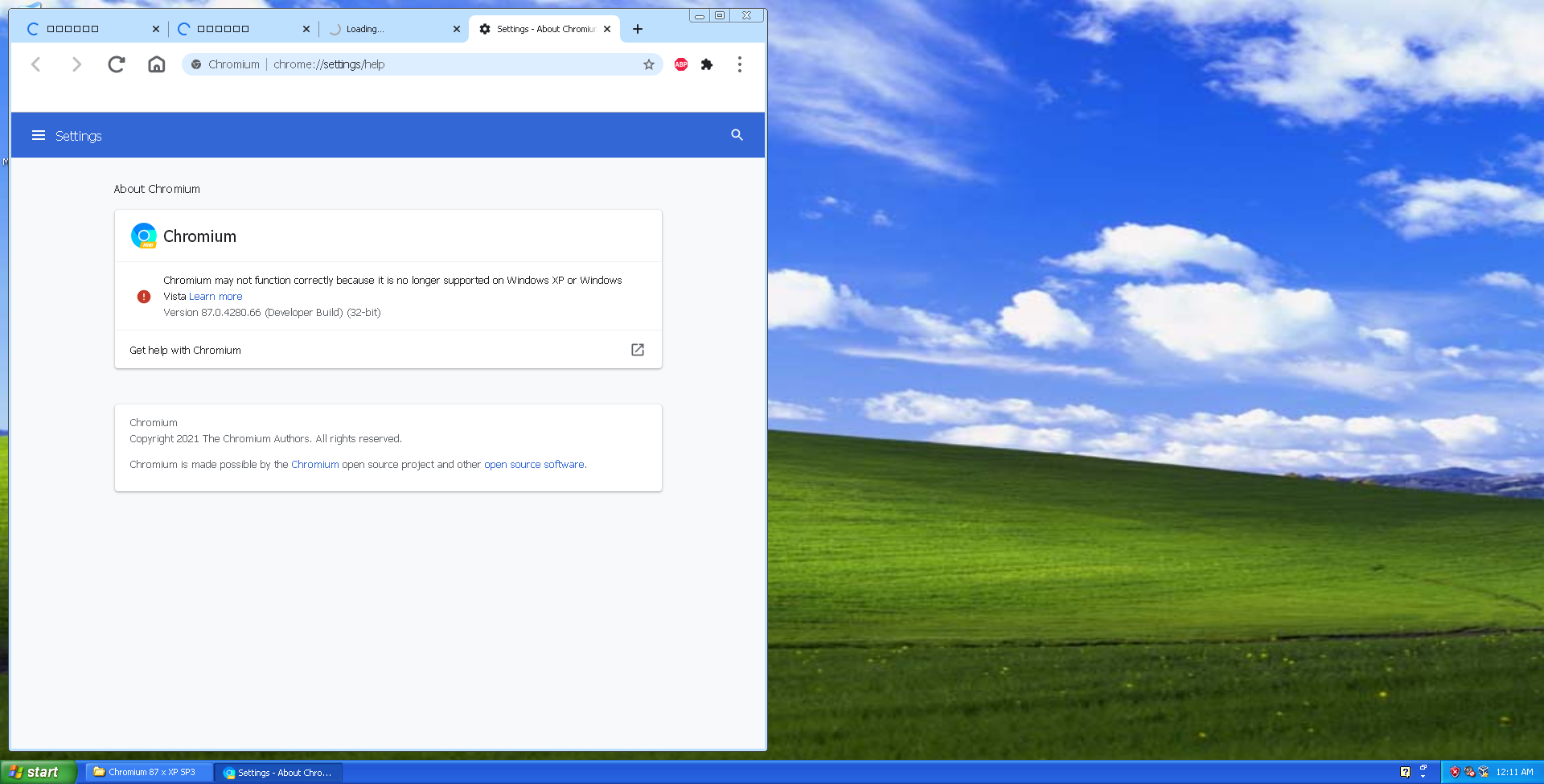The height and width of the screenshot is (784, 1544).
Task: Reload the Chromium settings page
Action: (x=117, y=64)
